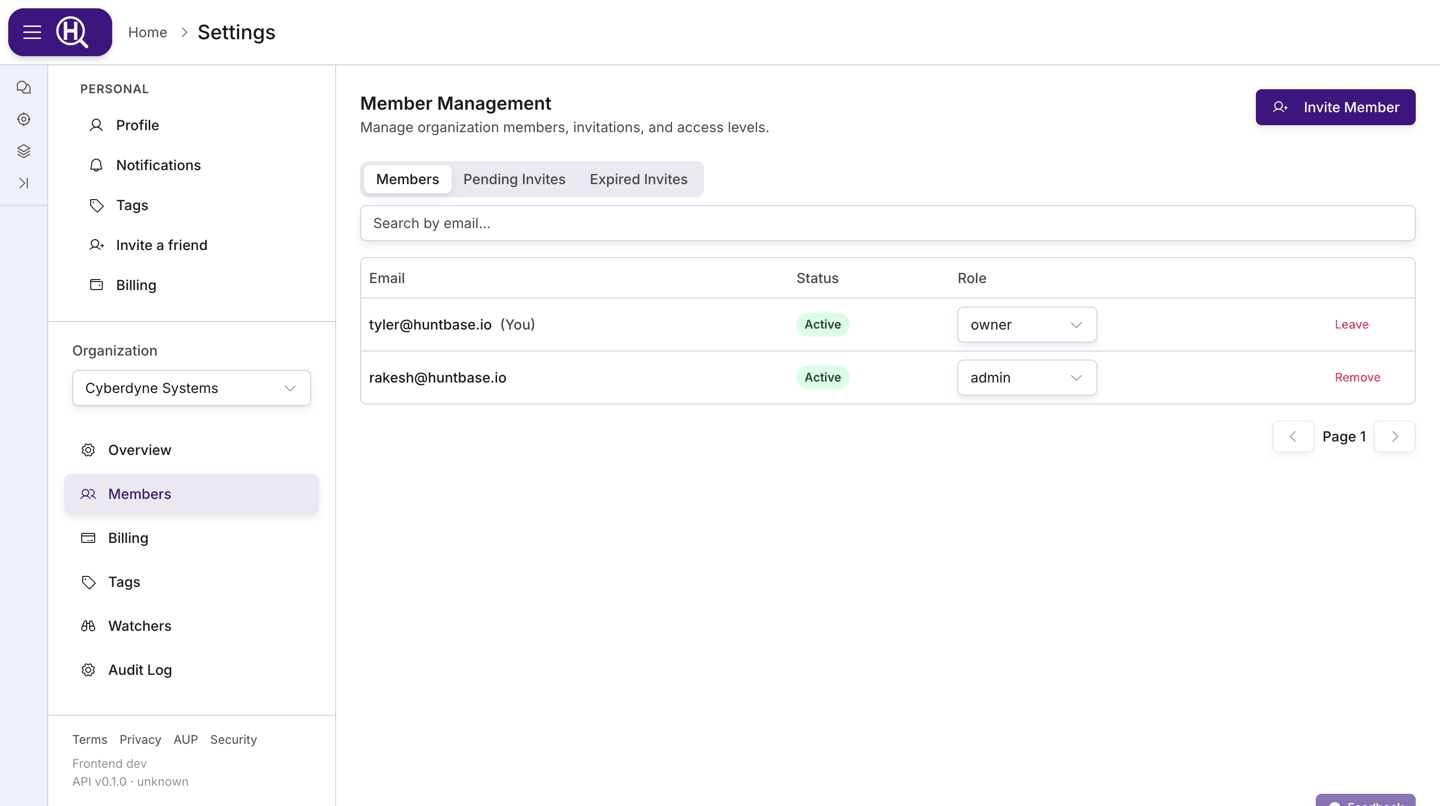Screen dimensions: 1440x806
Task: Click the Invite Member button
Action: 1335,107
